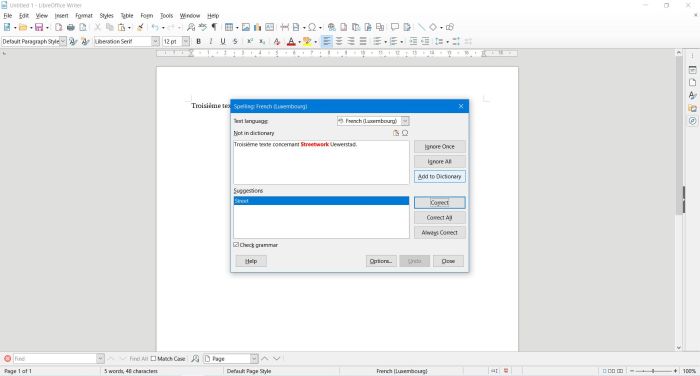This screenshot has width=700, height=376.
Task: Insert hyperlink icon
Action: [x=331, y=27]
